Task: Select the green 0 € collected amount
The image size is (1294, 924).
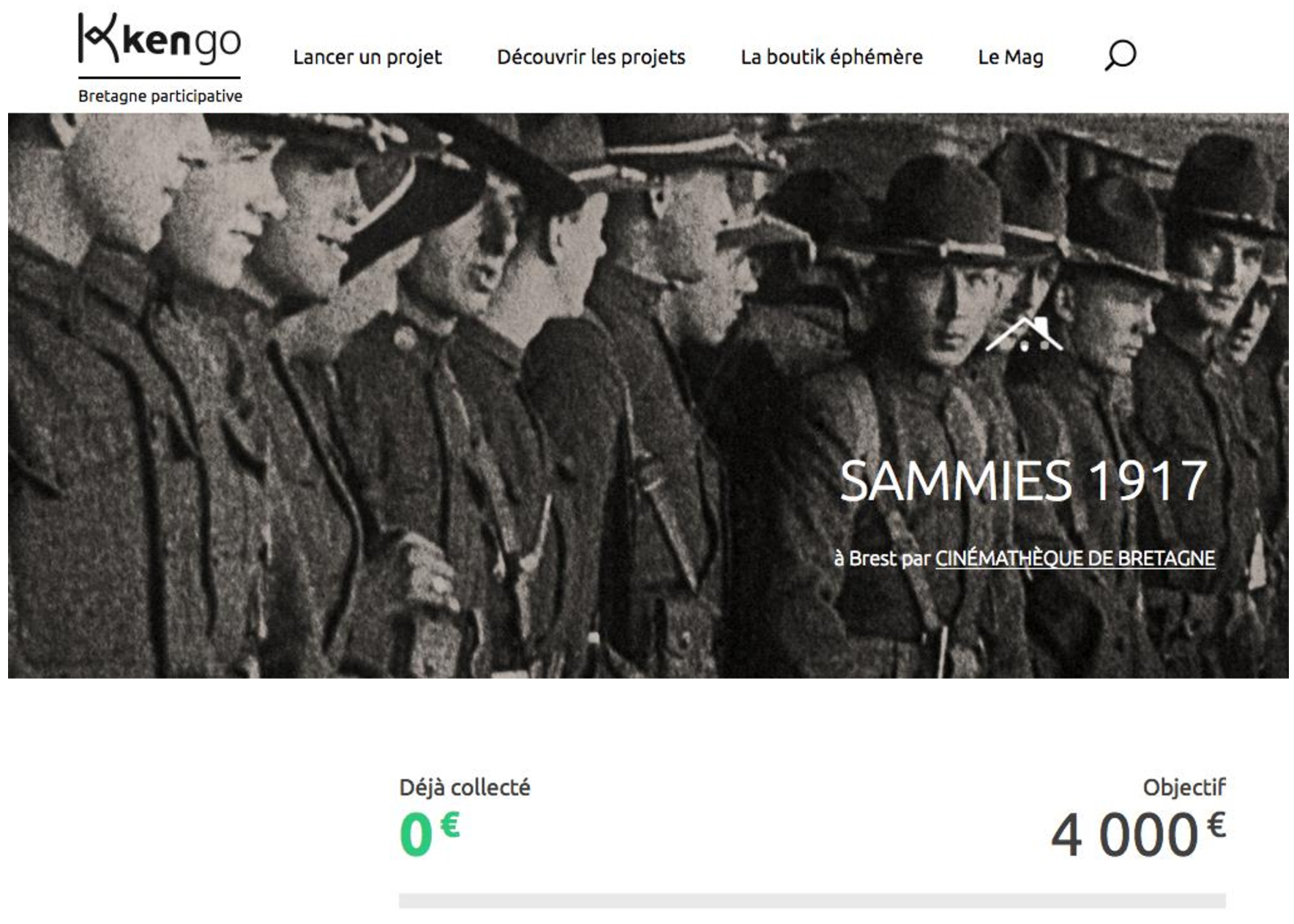Action: click(x=430, y=833)
